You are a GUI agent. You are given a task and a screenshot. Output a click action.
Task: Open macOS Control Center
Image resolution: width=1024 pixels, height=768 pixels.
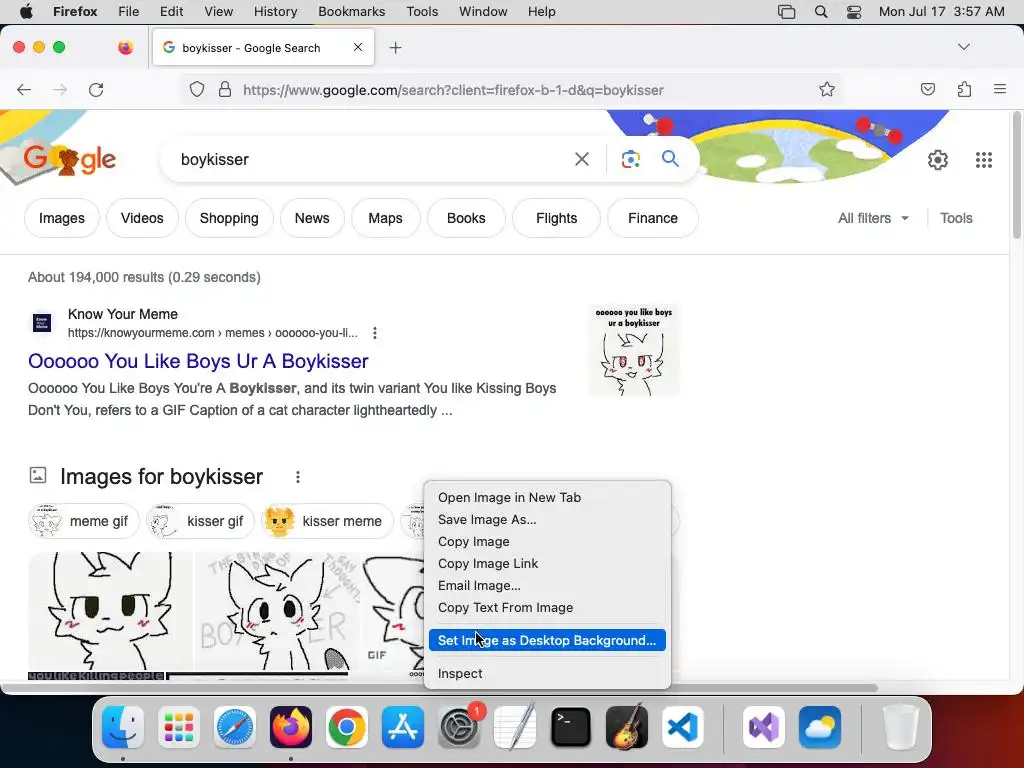(854, 12)
